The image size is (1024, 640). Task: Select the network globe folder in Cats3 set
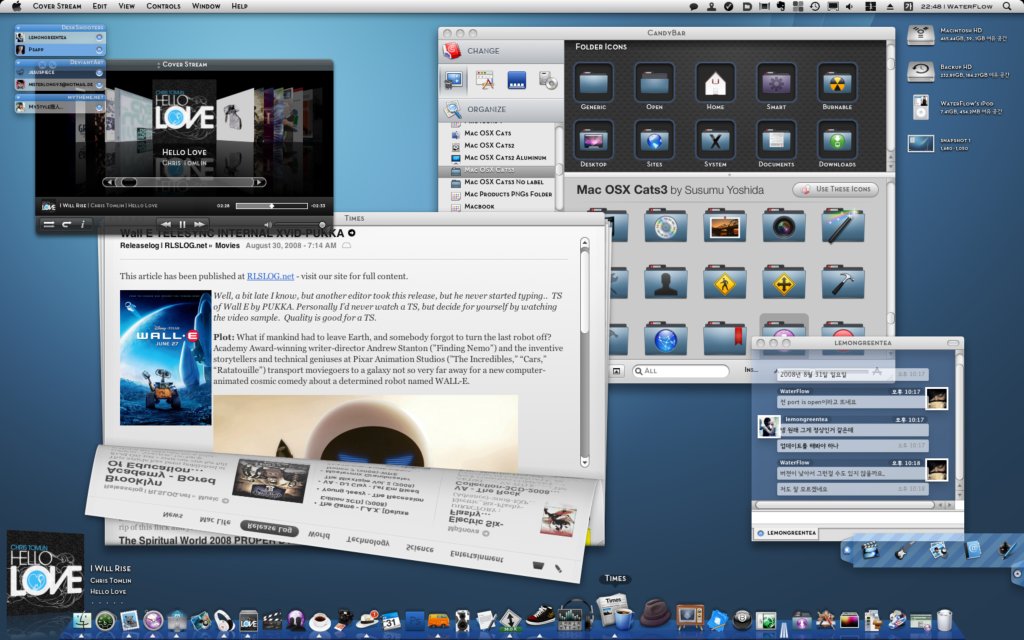665,338
